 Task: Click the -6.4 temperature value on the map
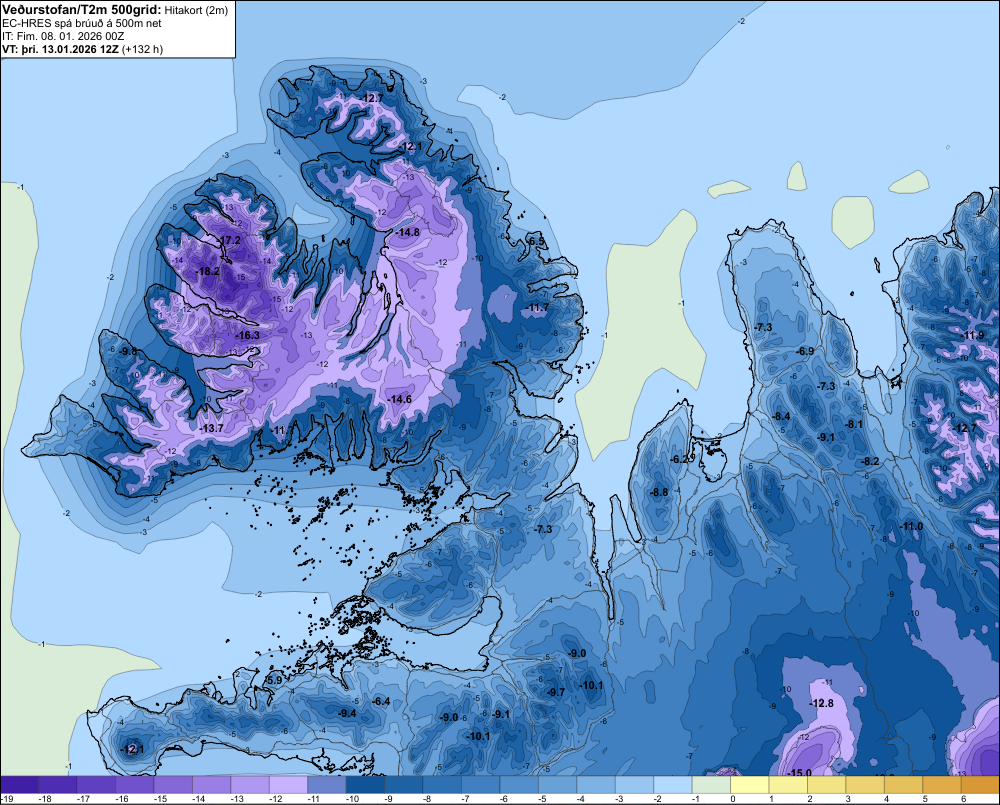point(381,702)
